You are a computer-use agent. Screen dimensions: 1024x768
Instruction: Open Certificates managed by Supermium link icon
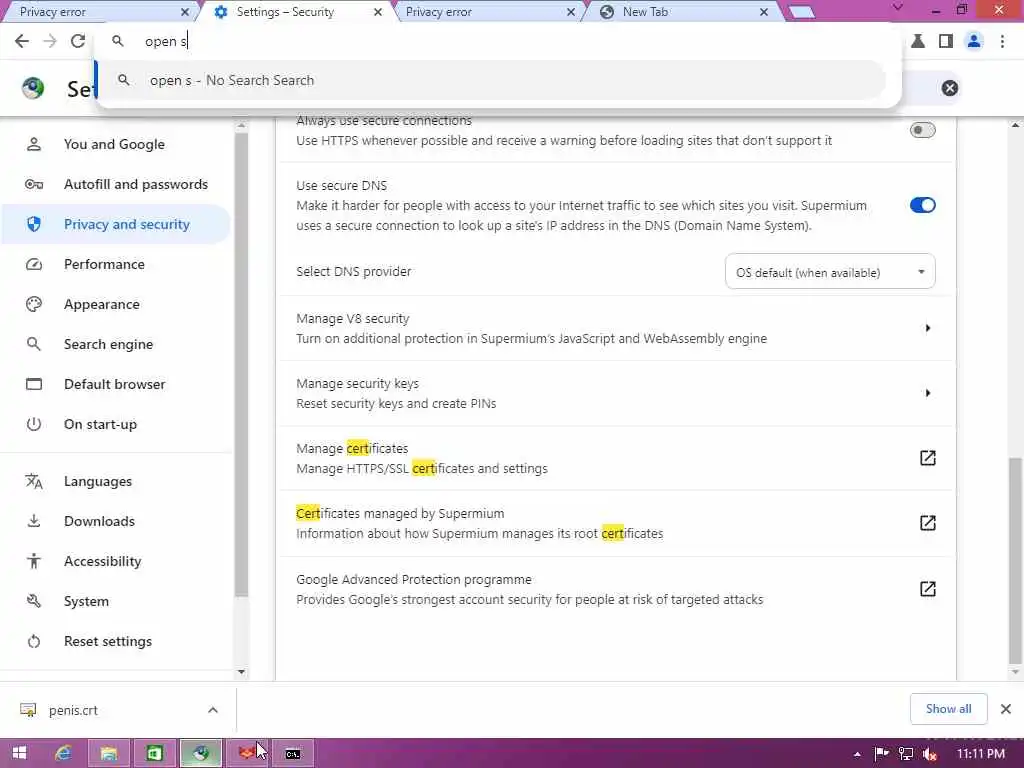click(x=927, y=522)
